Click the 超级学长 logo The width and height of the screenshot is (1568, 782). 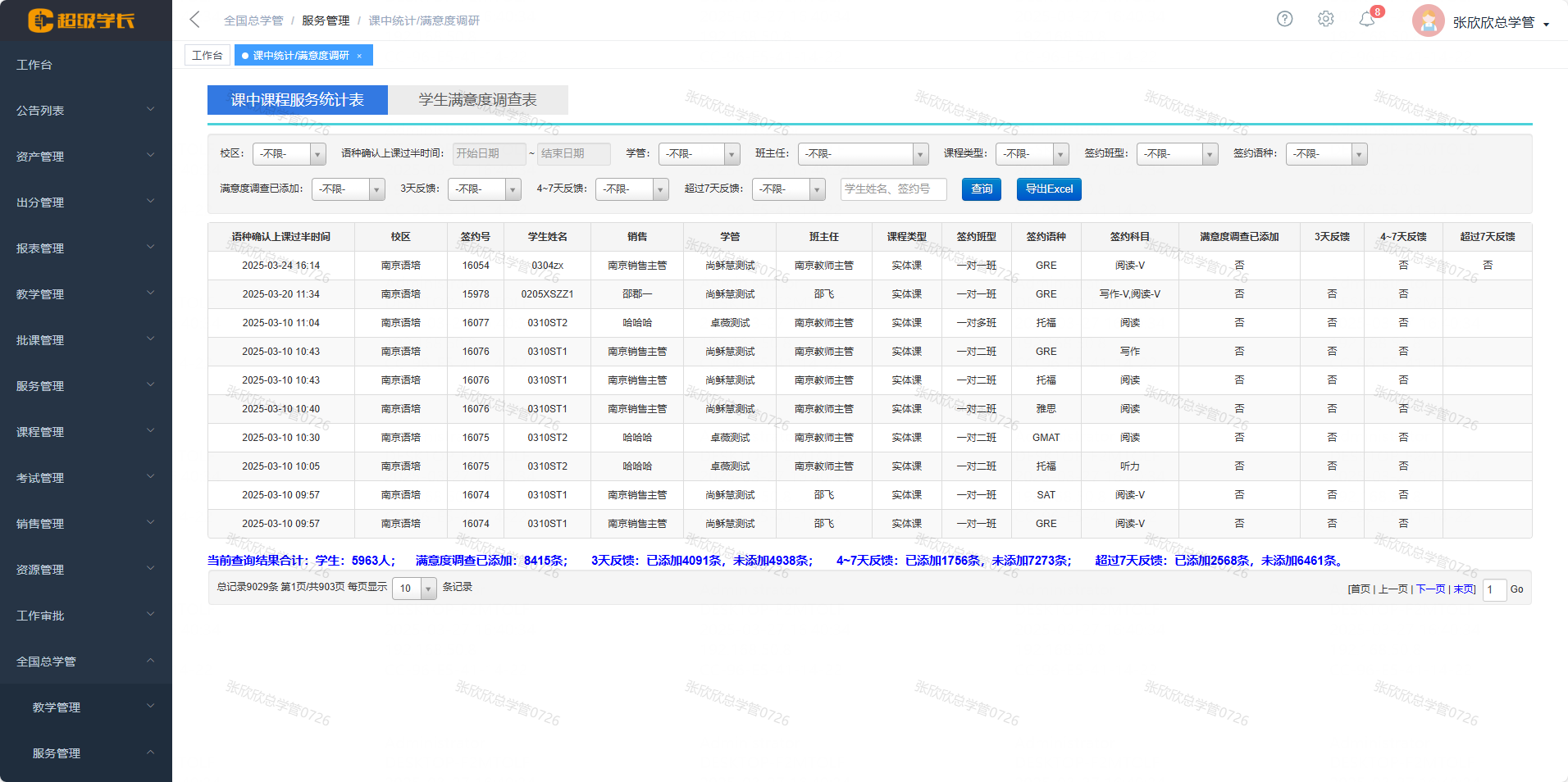point(81,20)
